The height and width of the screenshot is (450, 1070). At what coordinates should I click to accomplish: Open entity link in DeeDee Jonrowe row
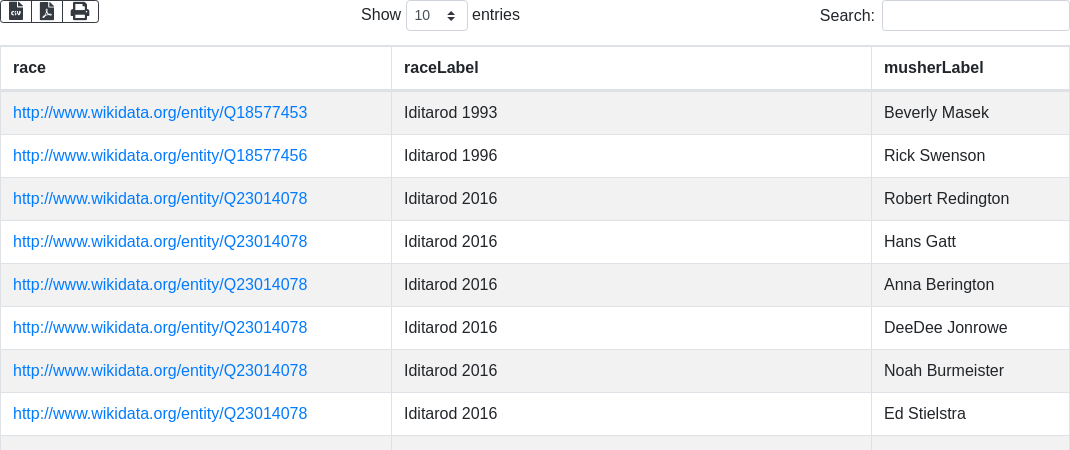tap(160, 328)
